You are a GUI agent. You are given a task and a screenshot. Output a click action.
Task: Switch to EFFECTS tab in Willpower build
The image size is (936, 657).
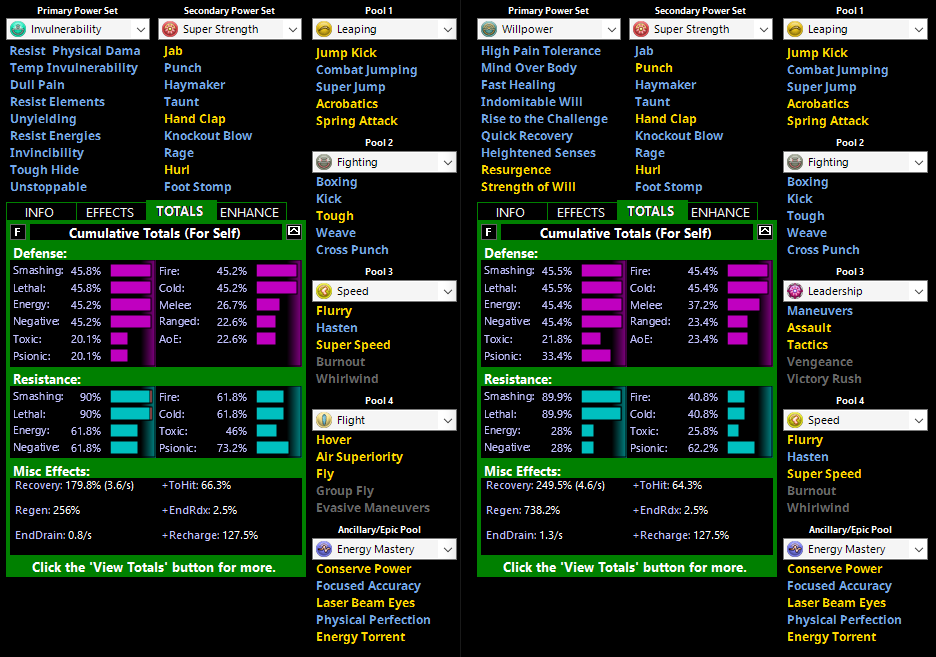(x=581, y=212)
